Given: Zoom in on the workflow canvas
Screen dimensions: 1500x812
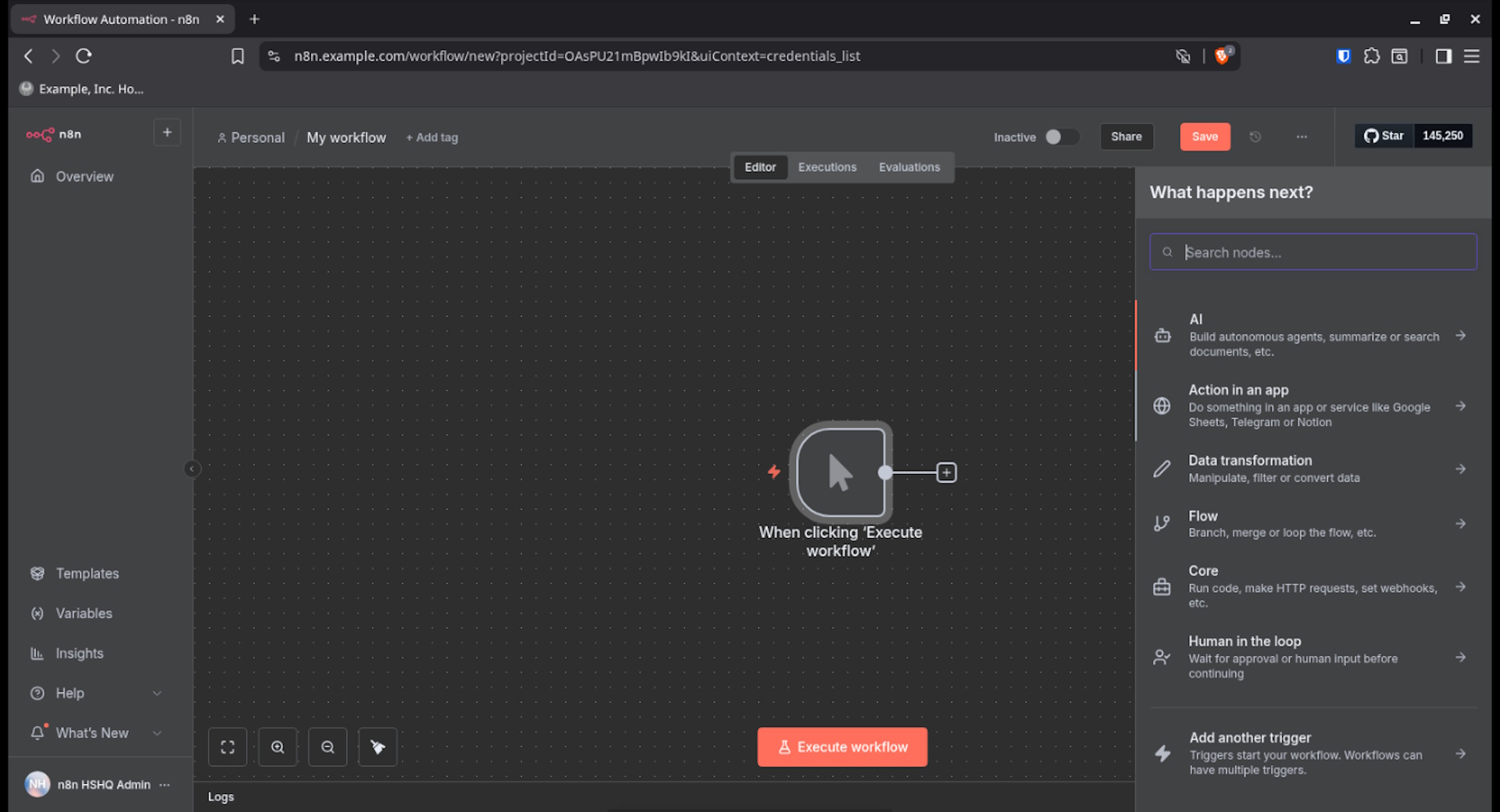Looking at the screenshot, I should coord(277,747).
